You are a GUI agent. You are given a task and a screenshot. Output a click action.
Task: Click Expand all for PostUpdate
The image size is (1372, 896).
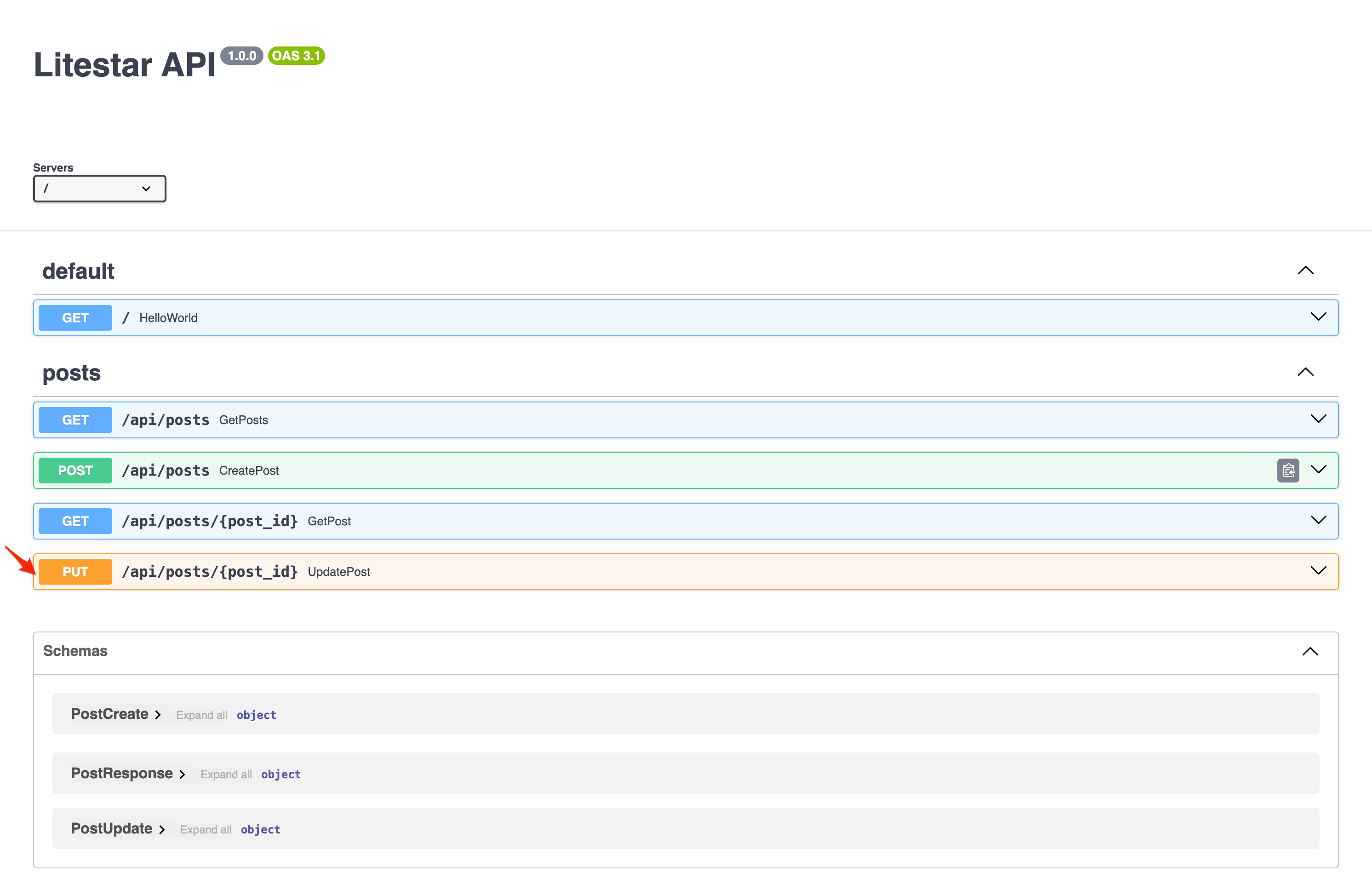pyautogui.click(x=206, y=830)
